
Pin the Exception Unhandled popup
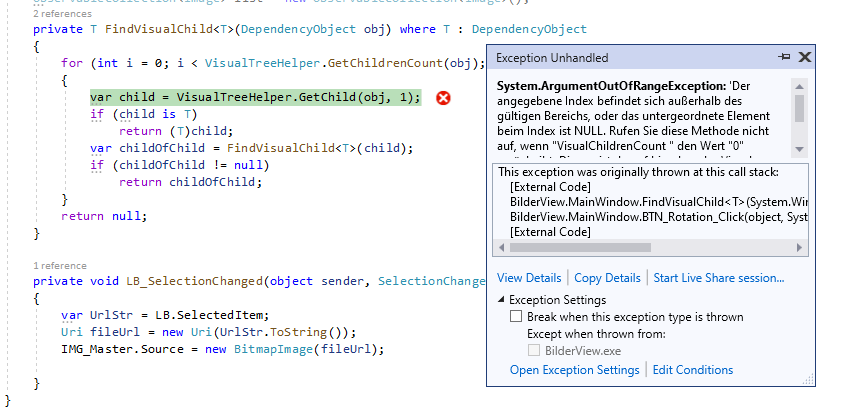tap(784, 57)
